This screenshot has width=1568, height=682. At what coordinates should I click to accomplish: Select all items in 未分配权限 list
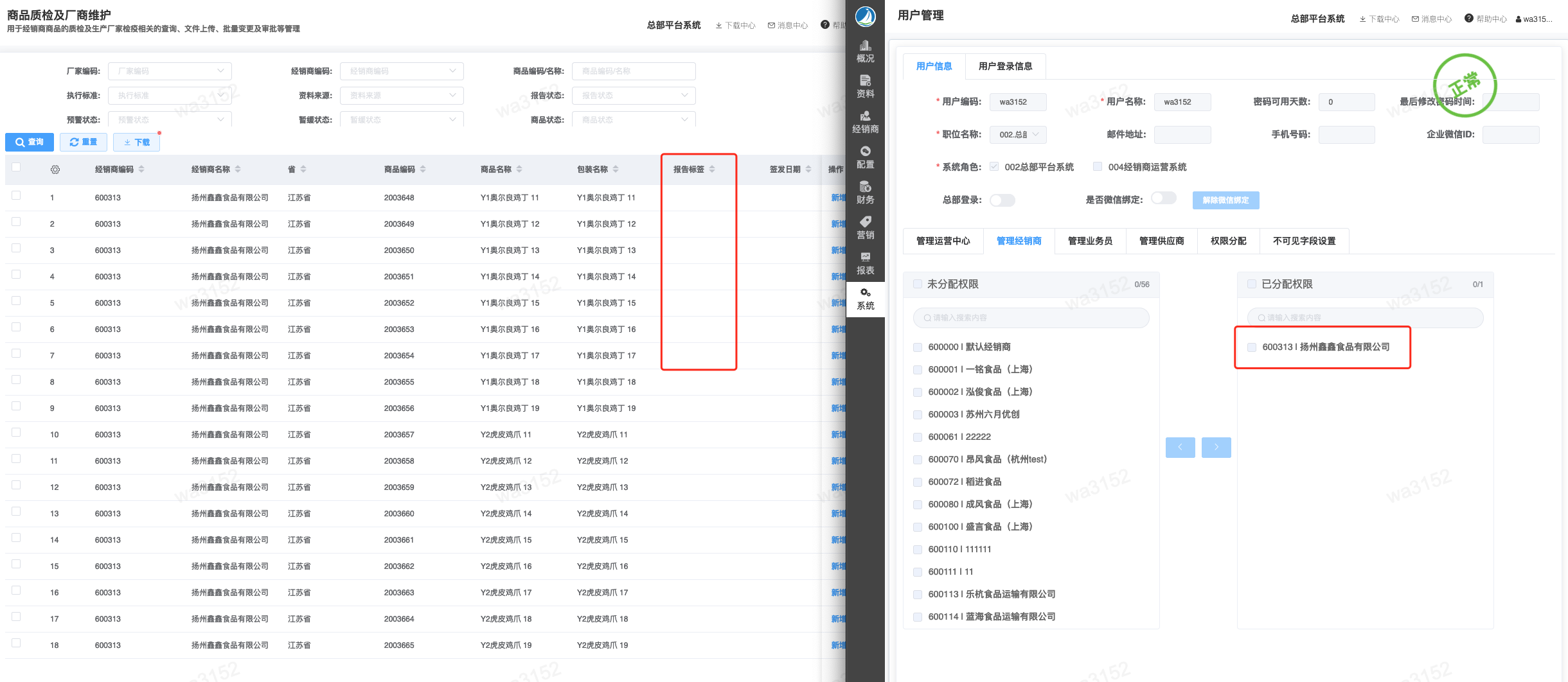918,284
